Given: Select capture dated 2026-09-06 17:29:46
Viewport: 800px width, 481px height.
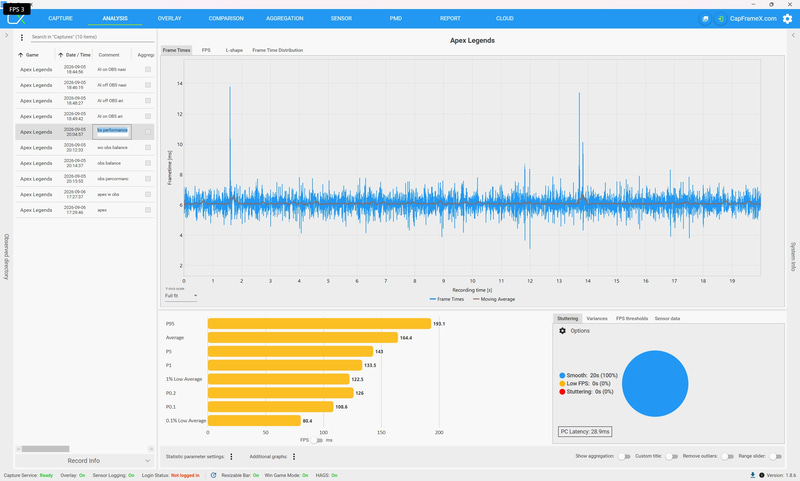Looking at the screenshot, I should (x=85, y=210).
